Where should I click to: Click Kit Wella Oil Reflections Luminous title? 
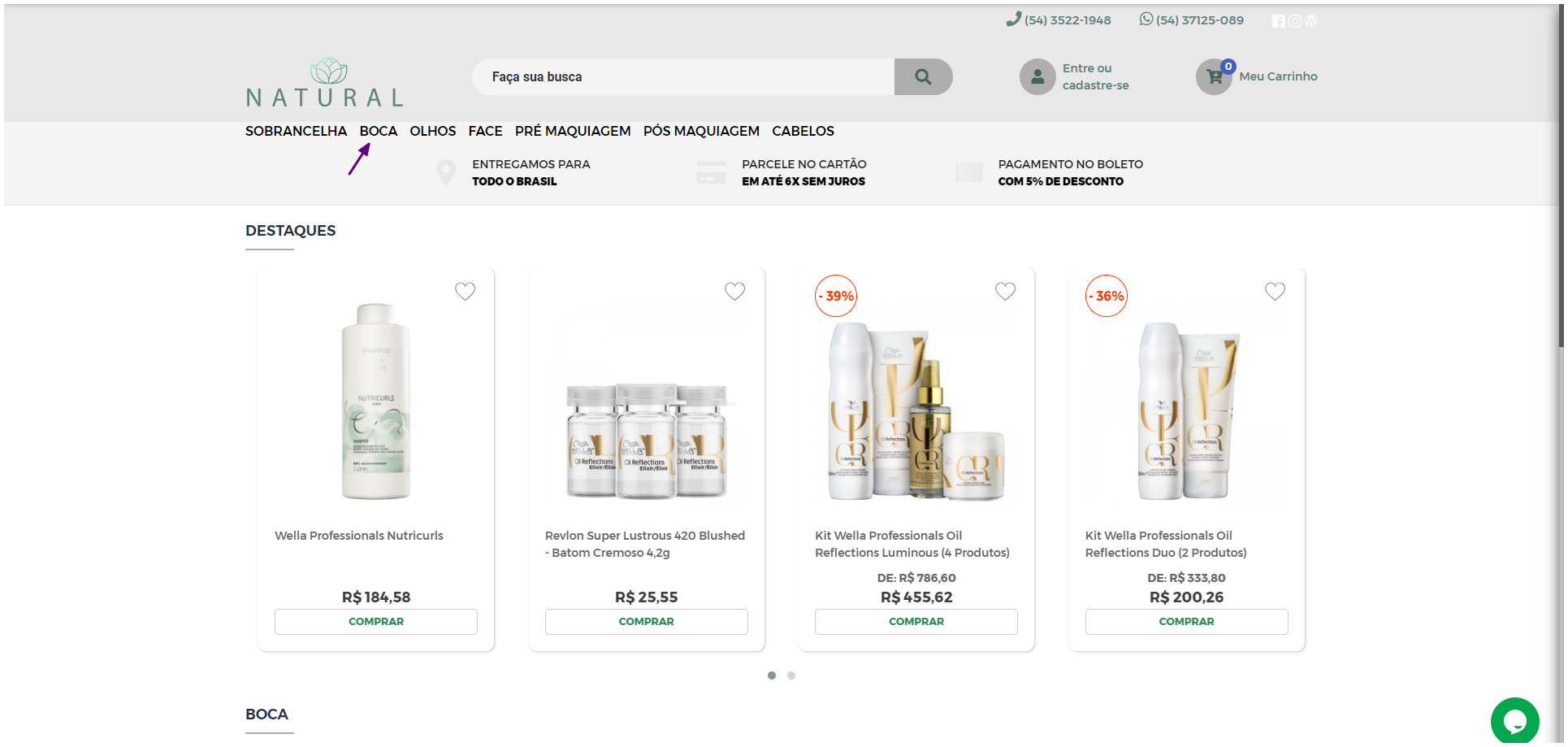tap(912, 544)
